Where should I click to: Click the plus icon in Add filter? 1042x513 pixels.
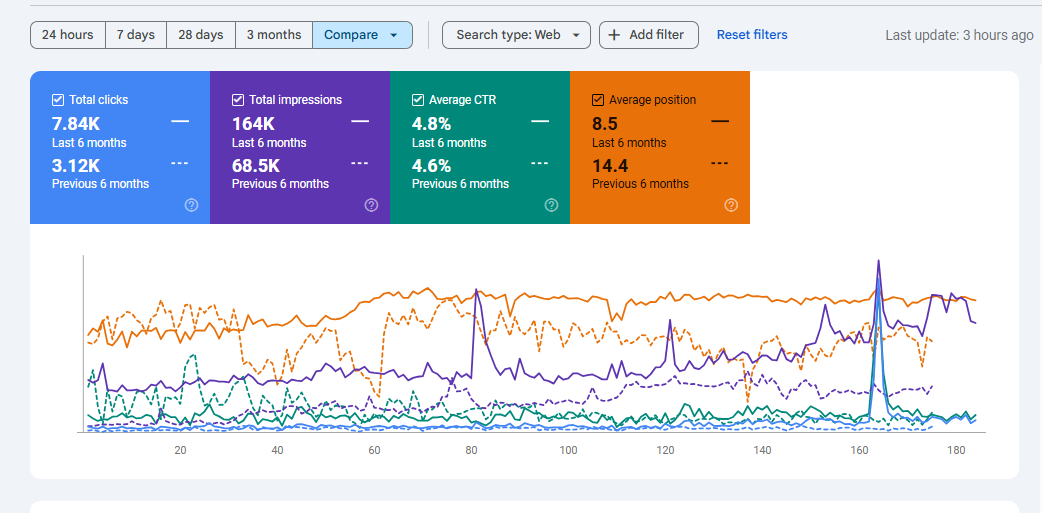614,35
